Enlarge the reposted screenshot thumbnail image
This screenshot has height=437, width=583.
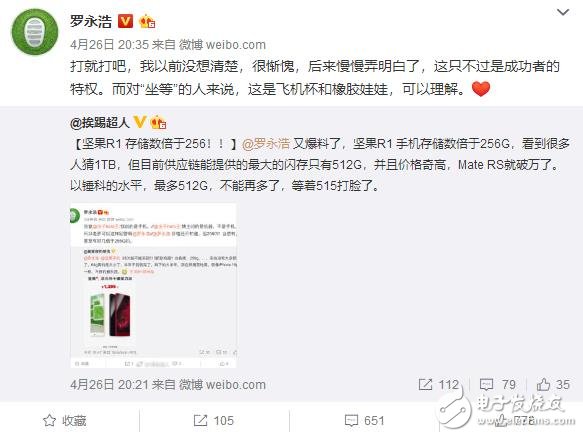point(153,286)
